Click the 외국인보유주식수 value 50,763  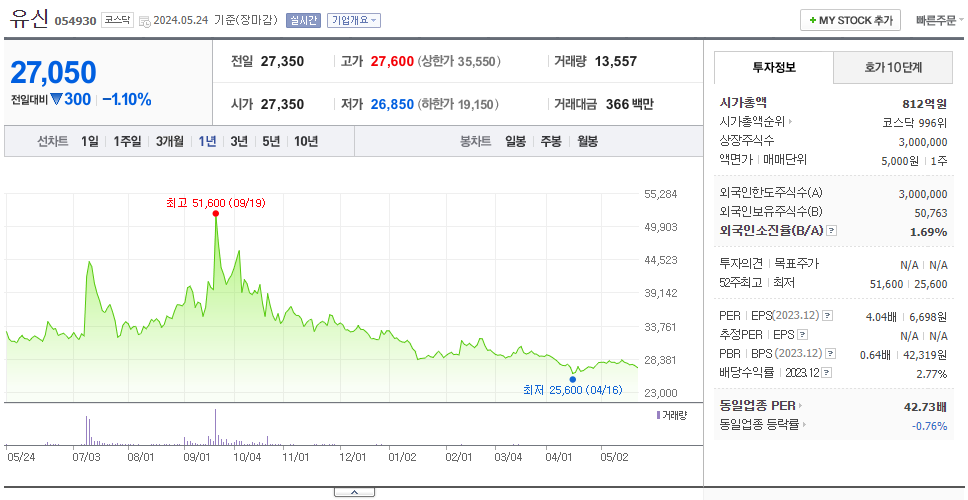coord(930,213)
